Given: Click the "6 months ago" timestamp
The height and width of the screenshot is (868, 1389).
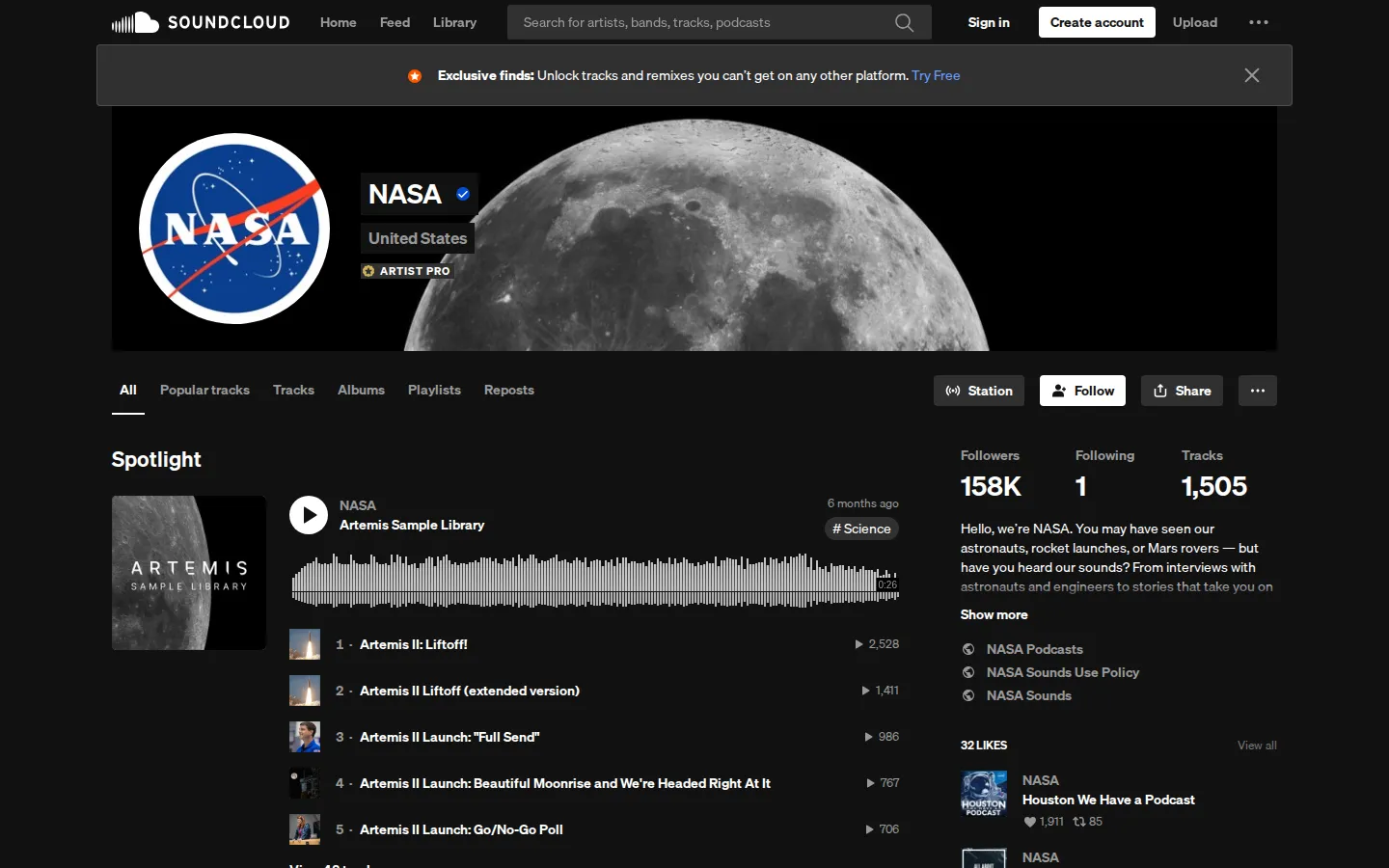Looking at the screenshot, I should coord(863,503).
